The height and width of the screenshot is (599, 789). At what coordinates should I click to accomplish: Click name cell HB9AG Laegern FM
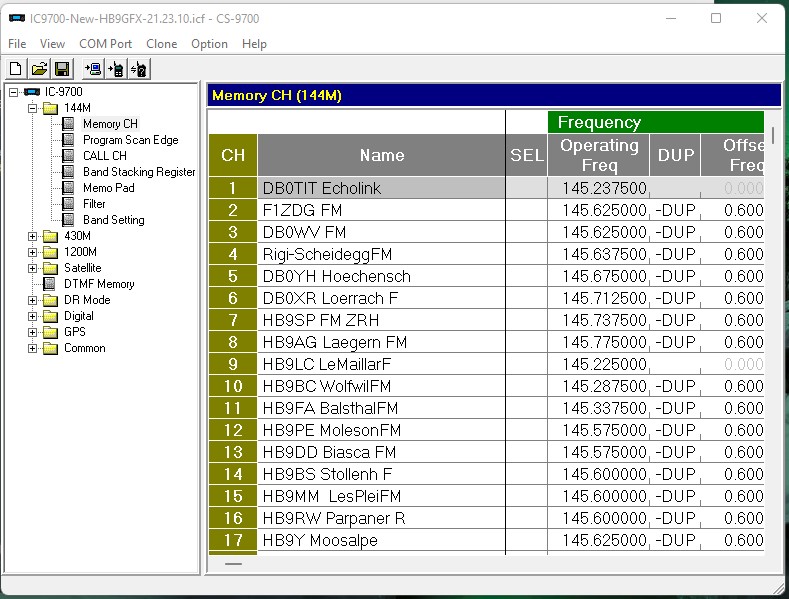(x=381, y=342)
